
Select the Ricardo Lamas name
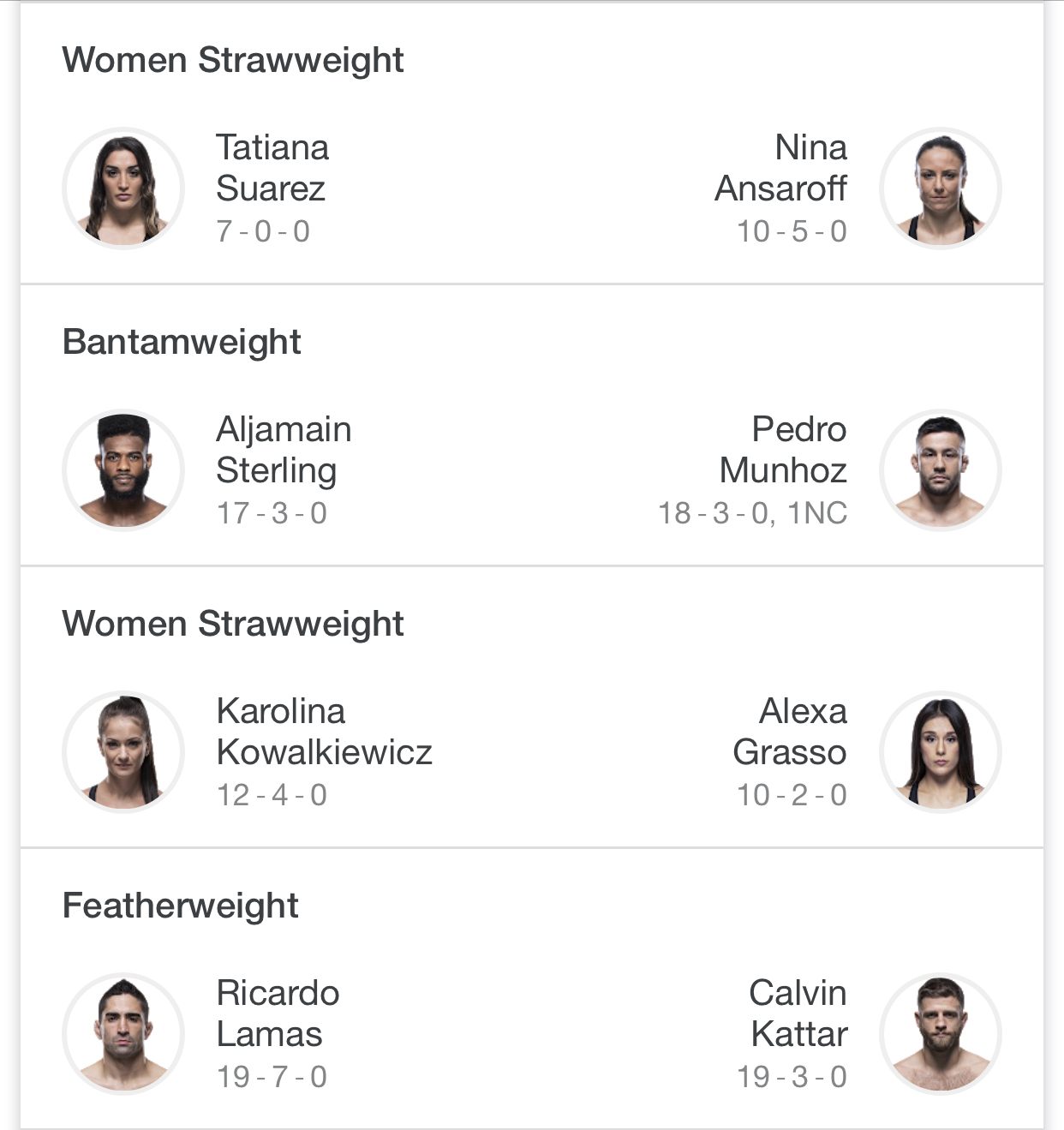pyautogui.click(x=278, y=1013)
